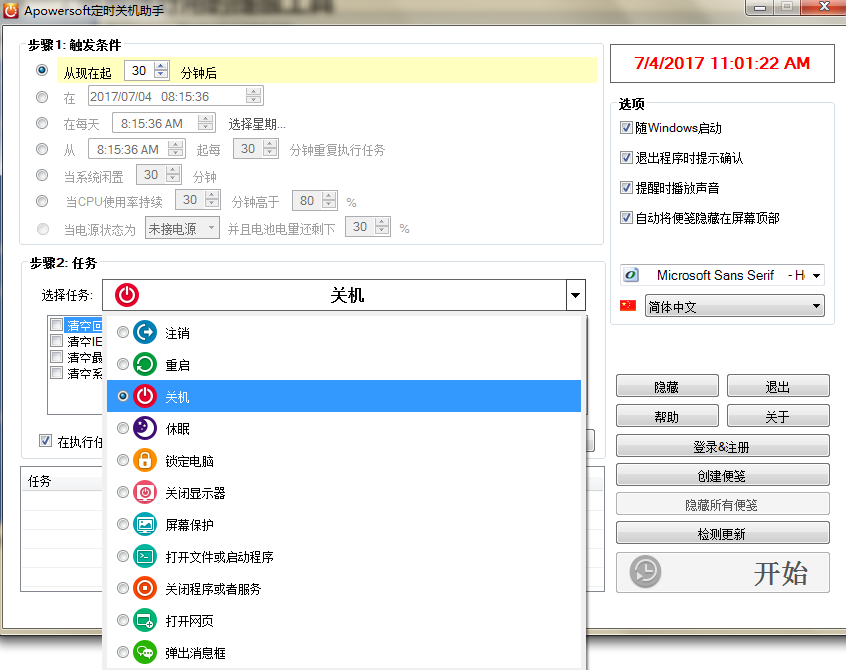846x670 pixels.
Task: Click the 隐藏 button
Action: click(667, 386)
